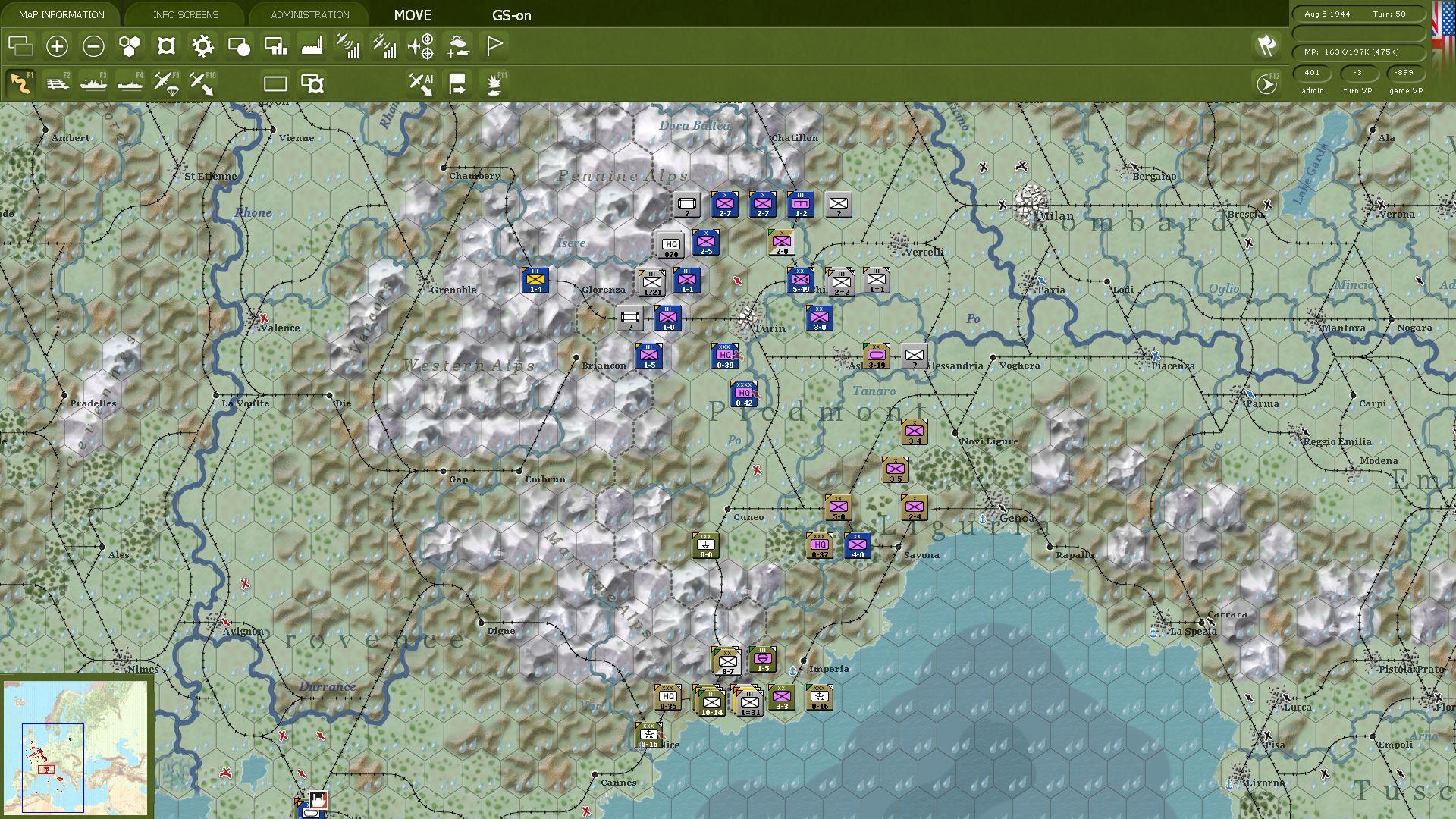1456x819 pixels.
Task: Open the AI move assist option
Action: pyautogui.click(x=420, y=82)
